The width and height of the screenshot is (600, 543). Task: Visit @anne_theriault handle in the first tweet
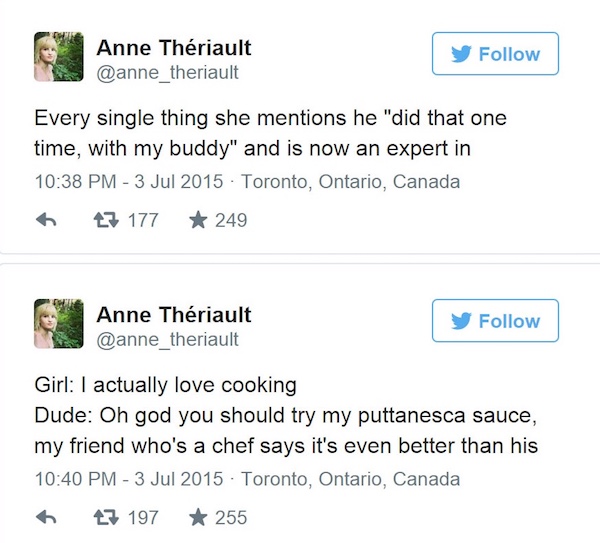point(168,72)
